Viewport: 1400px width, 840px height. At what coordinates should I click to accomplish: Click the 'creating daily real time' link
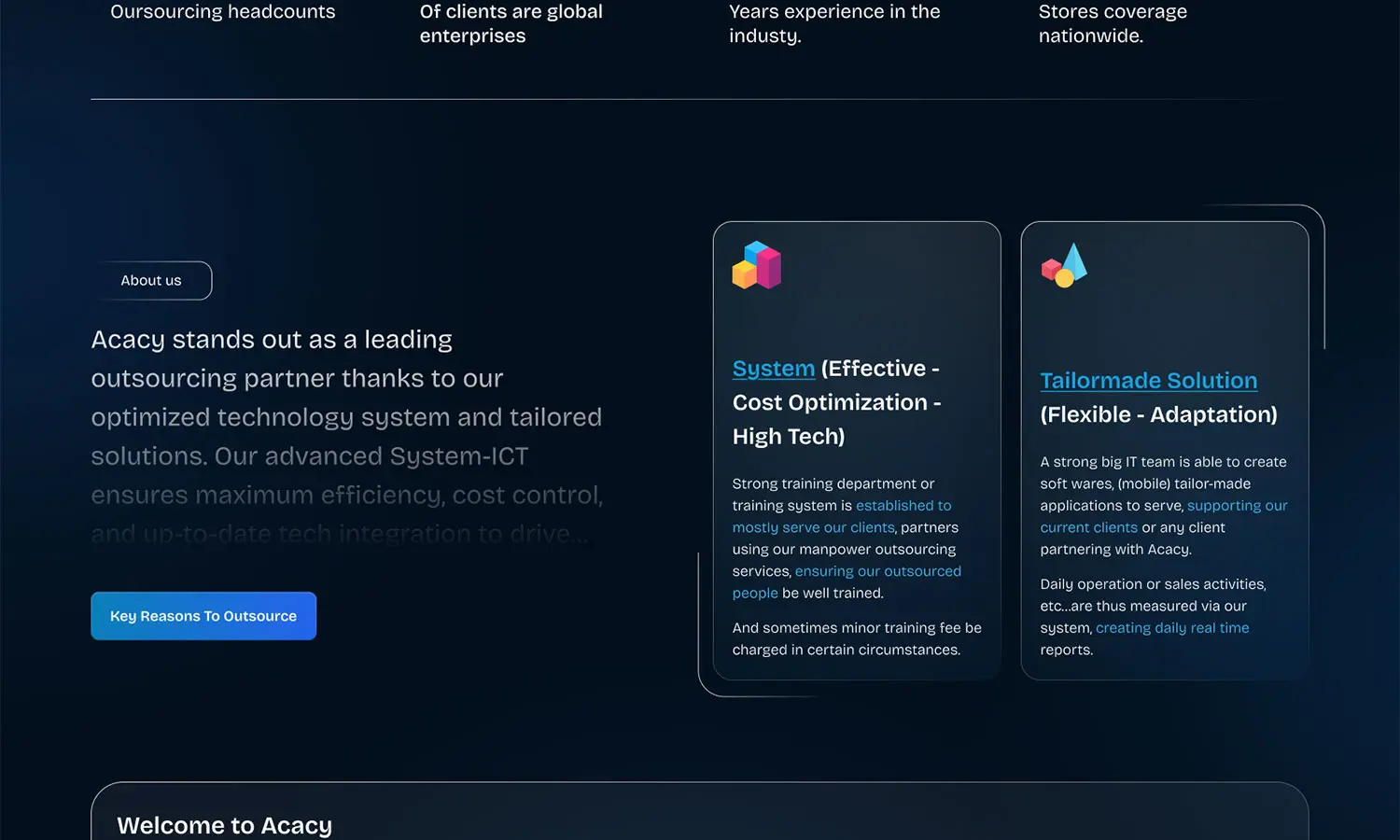[x=1172, y=627]
